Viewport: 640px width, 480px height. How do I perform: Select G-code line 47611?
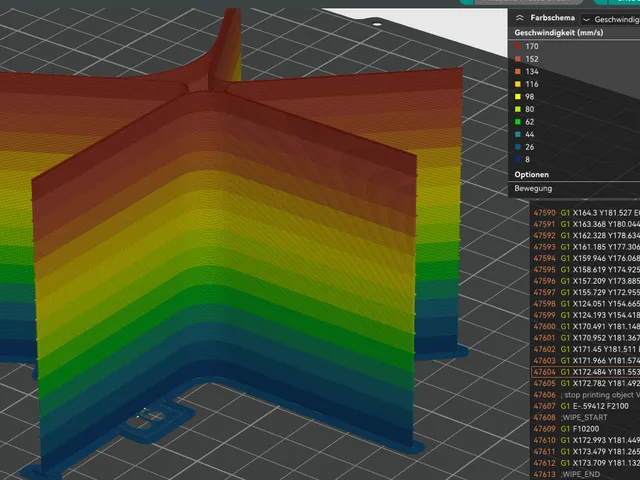(586, 452)
